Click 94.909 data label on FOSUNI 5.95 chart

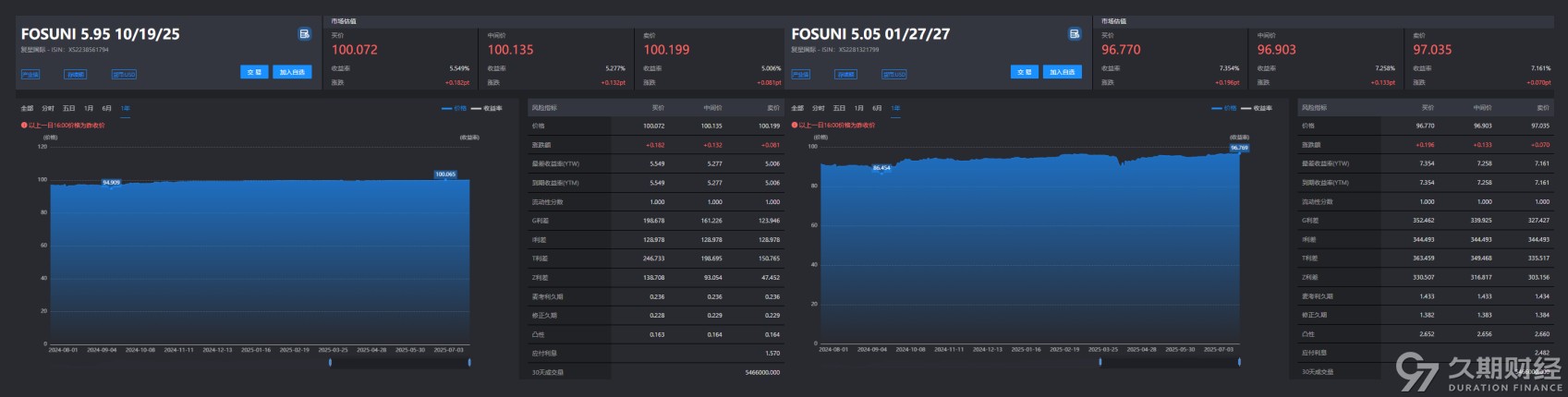(111, 183)
